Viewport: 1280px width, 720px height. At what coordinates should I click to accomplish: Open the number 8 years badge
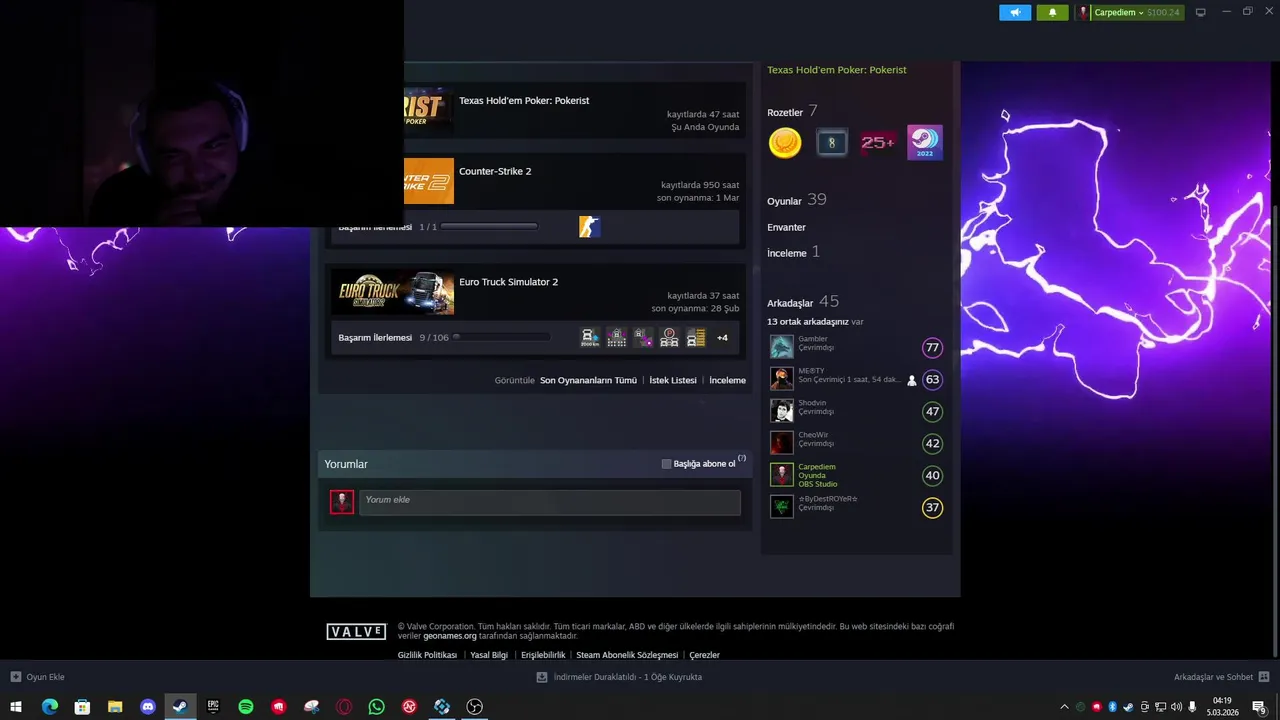831,143
